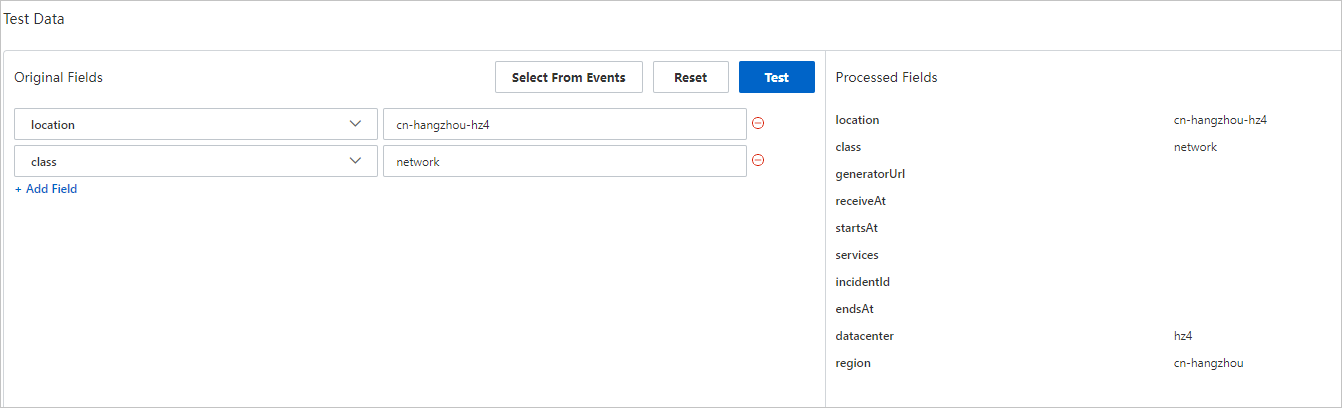The width and height of the screenshot is (1342, 408).
Task: Delete the class field row
Action: click(758, 160)
